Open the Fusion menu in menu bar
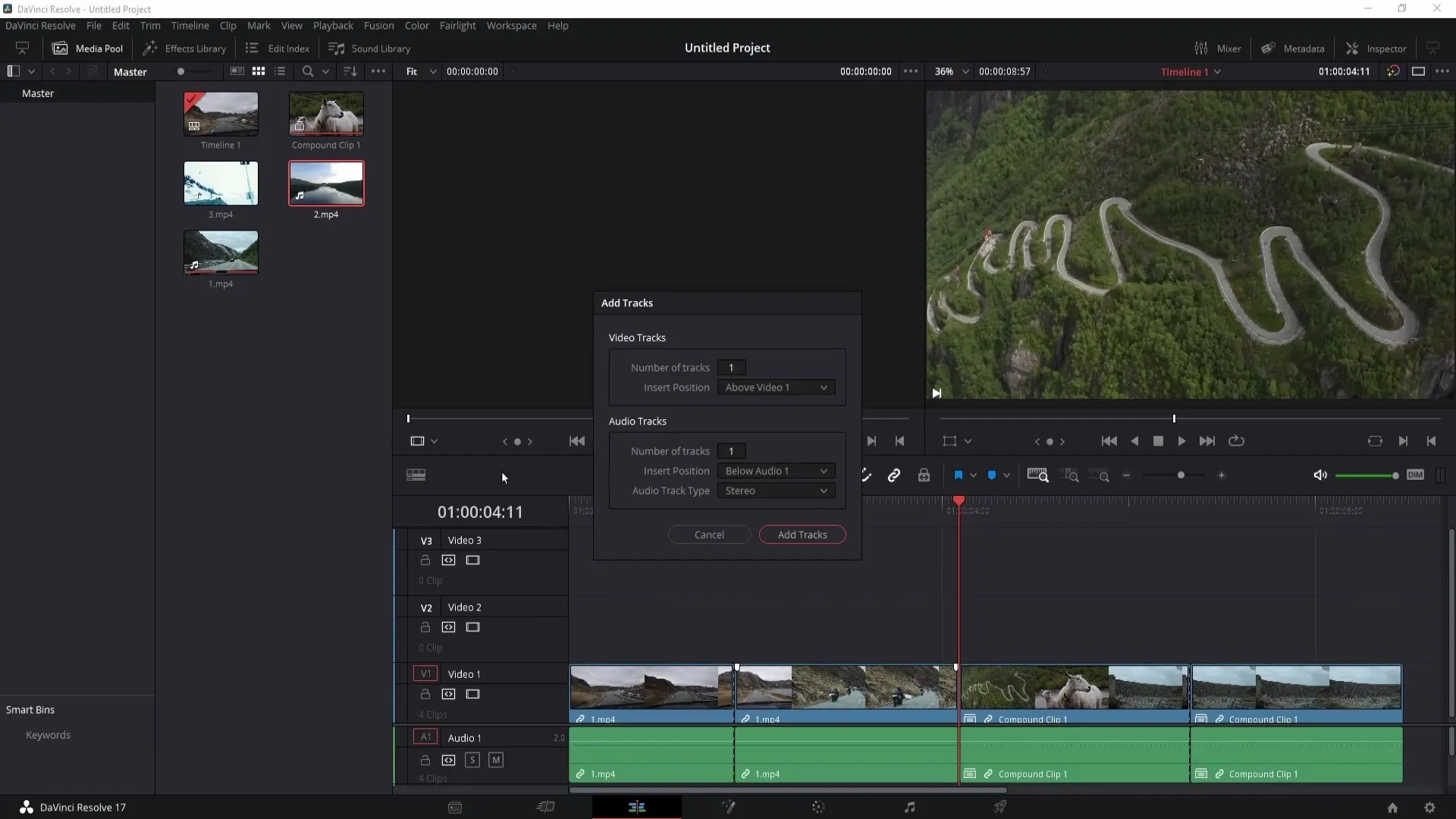Screen dimensions: 1456x819 [378, 25]
